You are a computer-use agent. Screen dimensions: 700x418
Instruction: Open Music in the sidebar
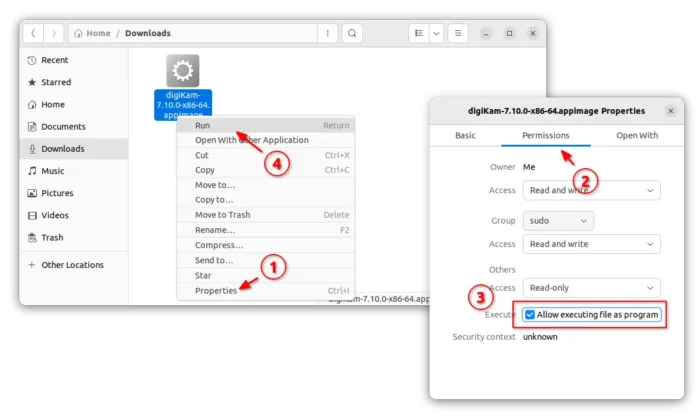pos(74,171)
